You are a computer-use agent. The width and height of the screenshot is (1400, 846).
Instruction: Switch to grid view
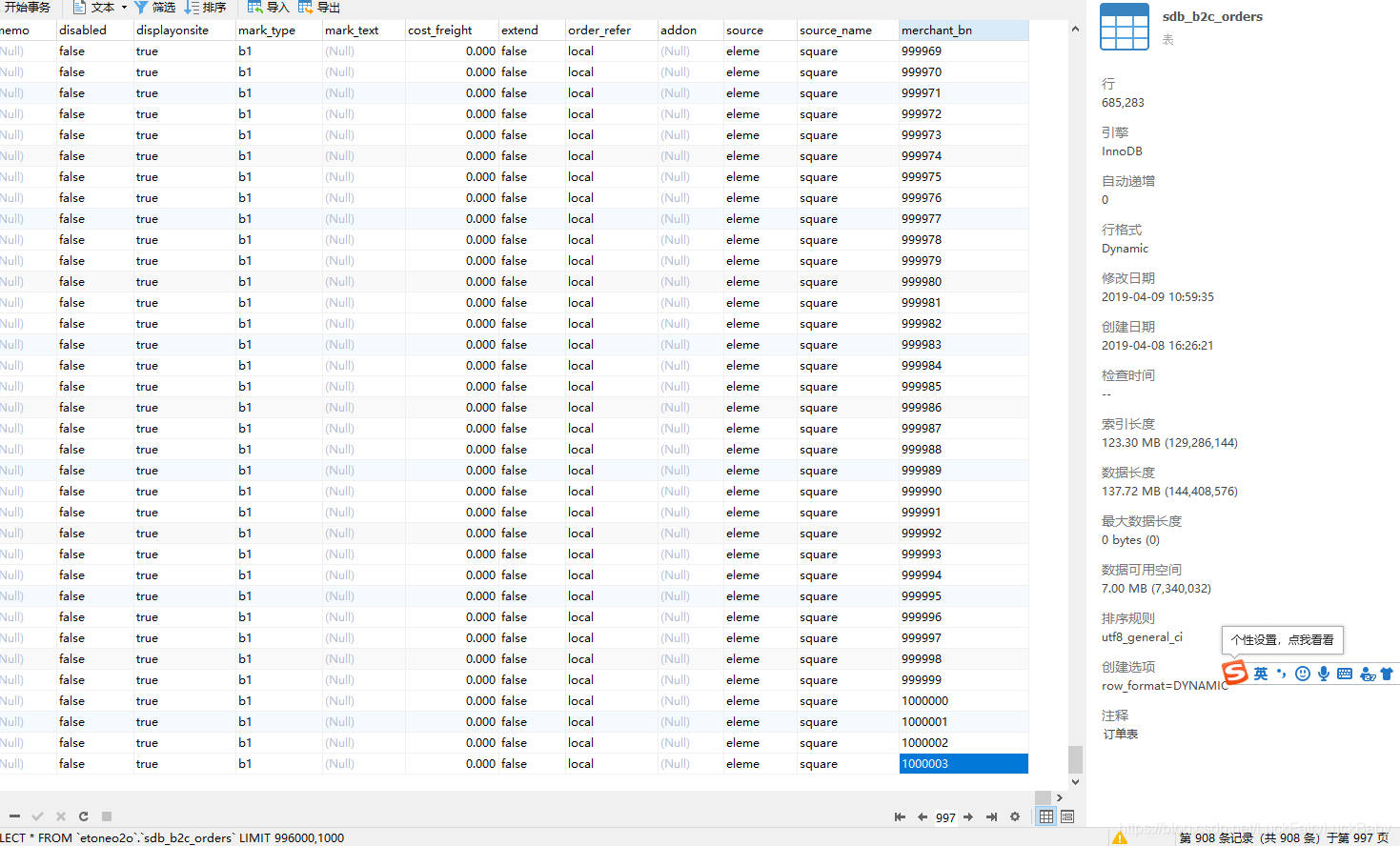[x=1046, y=816]
